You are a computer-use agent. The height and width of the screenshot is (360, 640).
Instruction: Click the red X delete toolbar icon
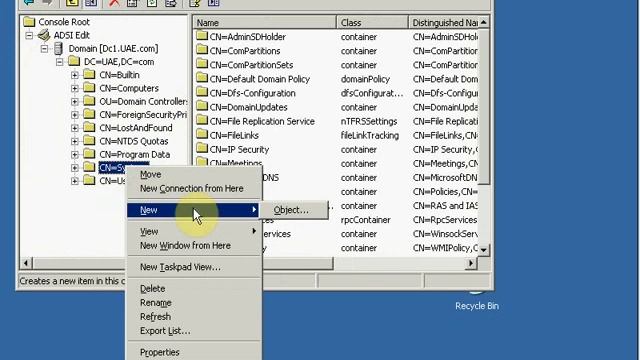point(114,3)
